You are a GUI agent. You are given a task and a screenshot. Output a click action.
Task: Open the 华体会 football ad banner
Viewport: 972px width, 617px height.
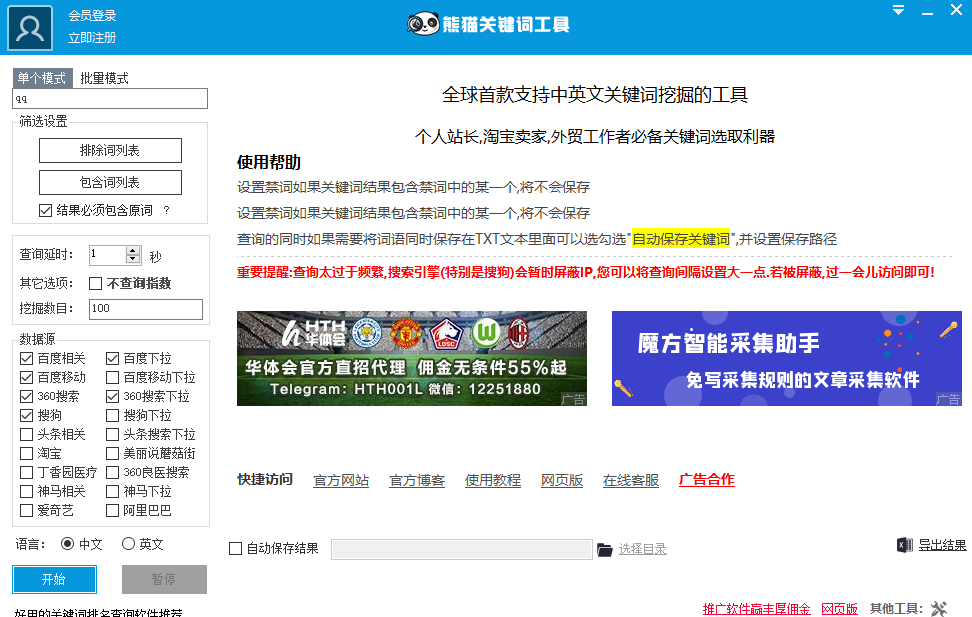coord(412,358)
